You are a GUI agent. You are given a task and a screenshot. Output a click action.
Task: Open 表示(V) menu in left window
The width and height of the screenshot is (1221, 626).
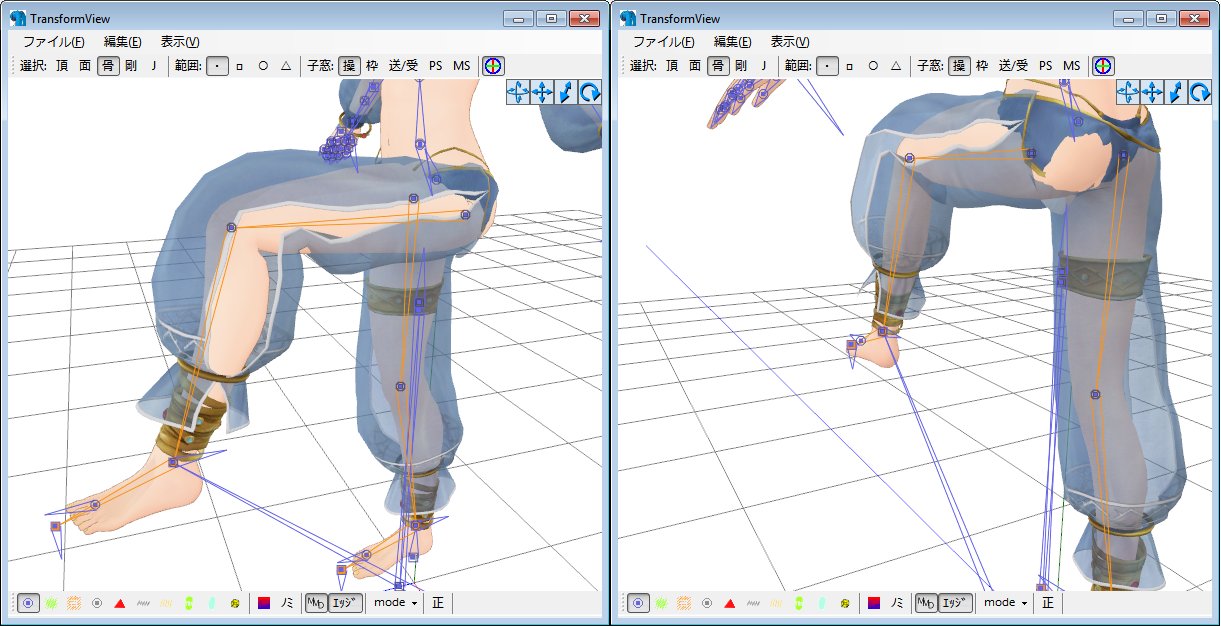click(180, 42)
